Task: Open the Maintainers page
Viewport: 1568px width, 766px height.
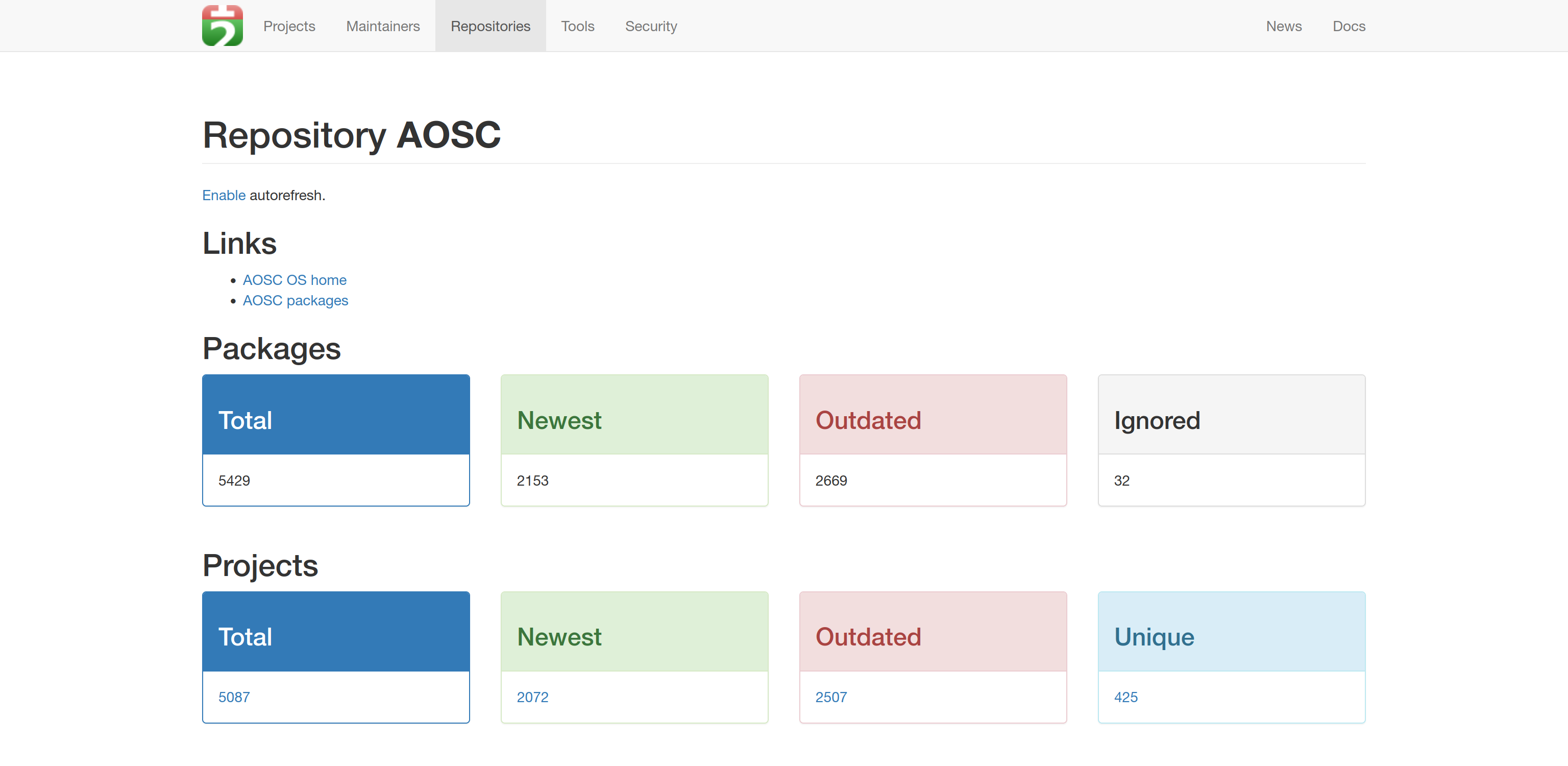Action: tap(382, 26)
